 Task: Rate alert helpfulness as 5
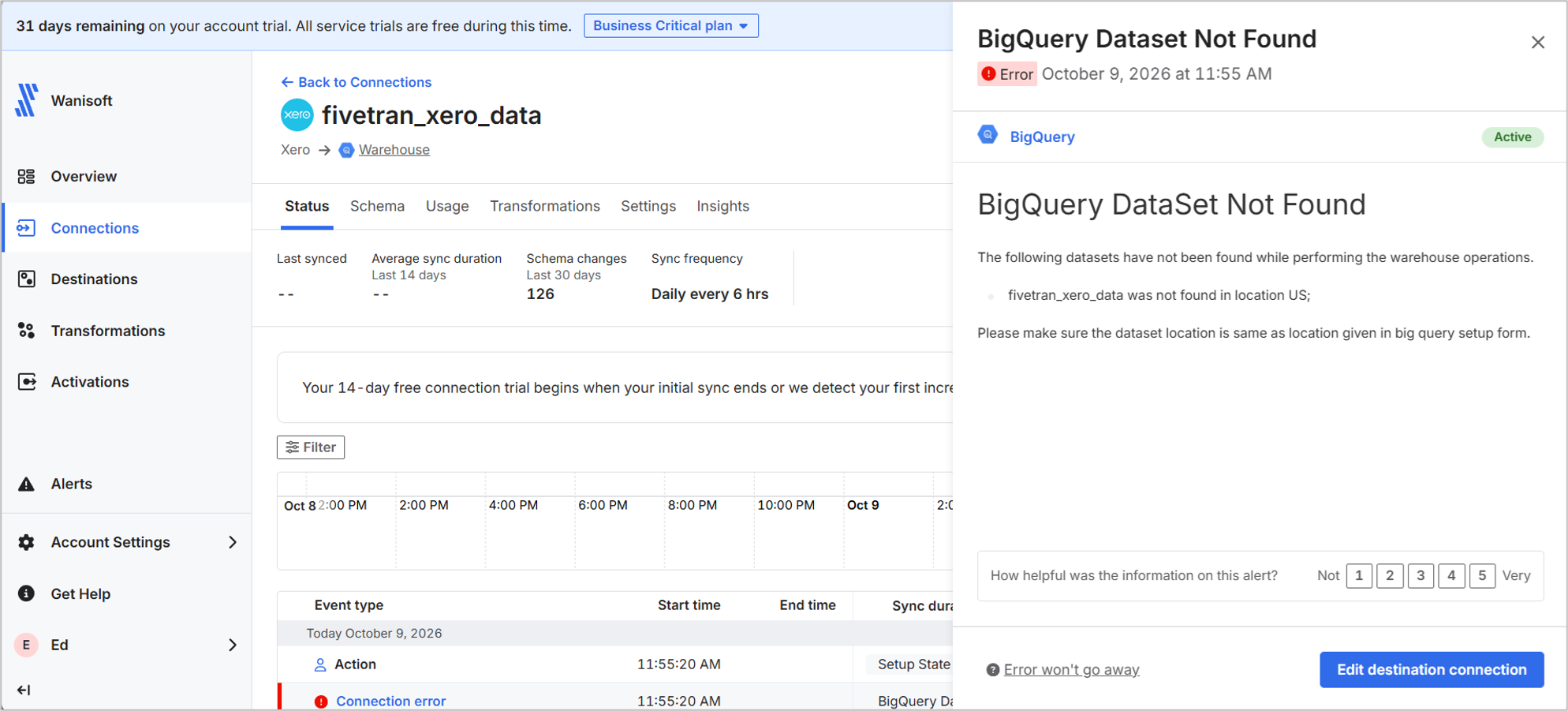pyautogui.click(x=1482, y=575)
